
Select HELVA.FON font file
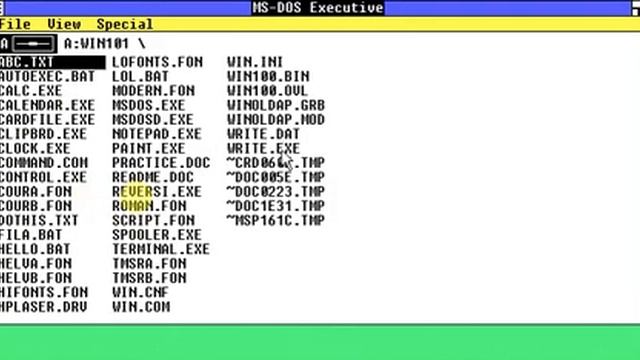[36, 263]
